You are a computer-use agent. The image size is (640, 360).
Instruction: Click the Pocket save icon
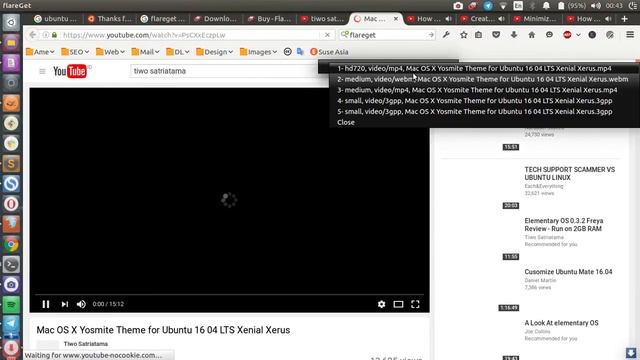[x=496, y=35]
